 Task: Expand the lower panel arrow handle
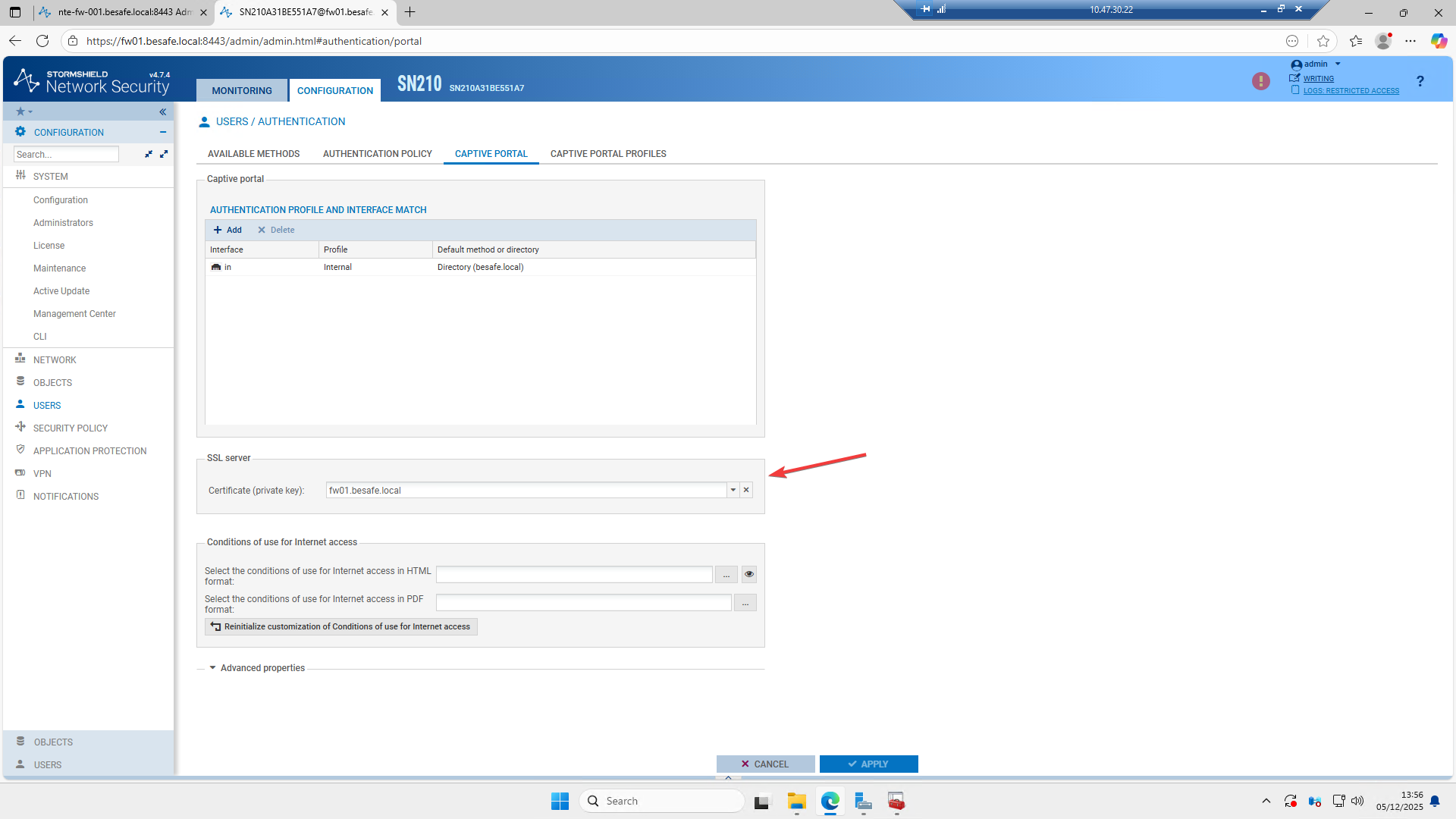point(728,777)
